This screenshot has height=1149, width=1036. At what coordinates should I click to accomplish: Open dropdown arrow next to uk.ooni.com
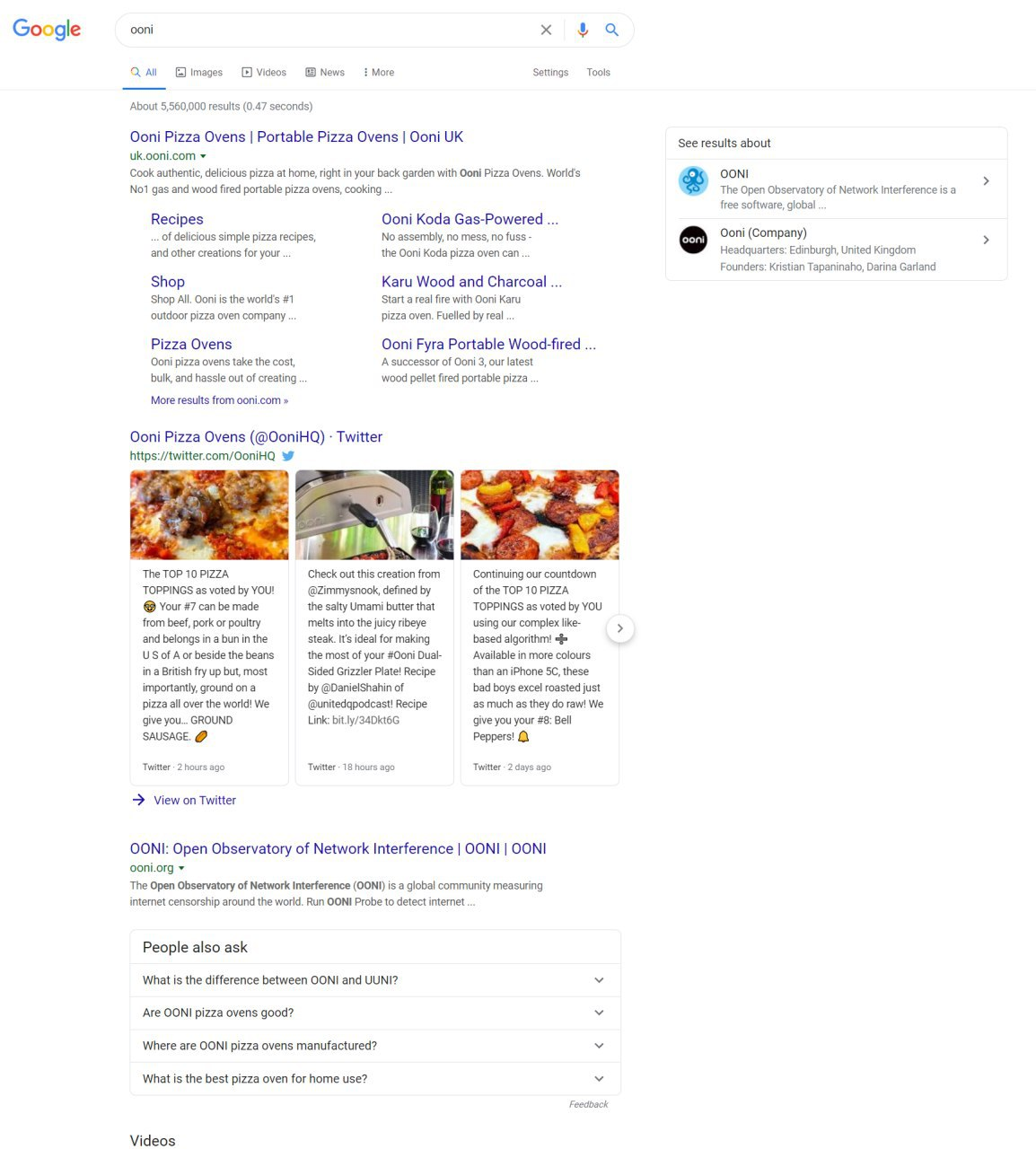tap(203, 156)
